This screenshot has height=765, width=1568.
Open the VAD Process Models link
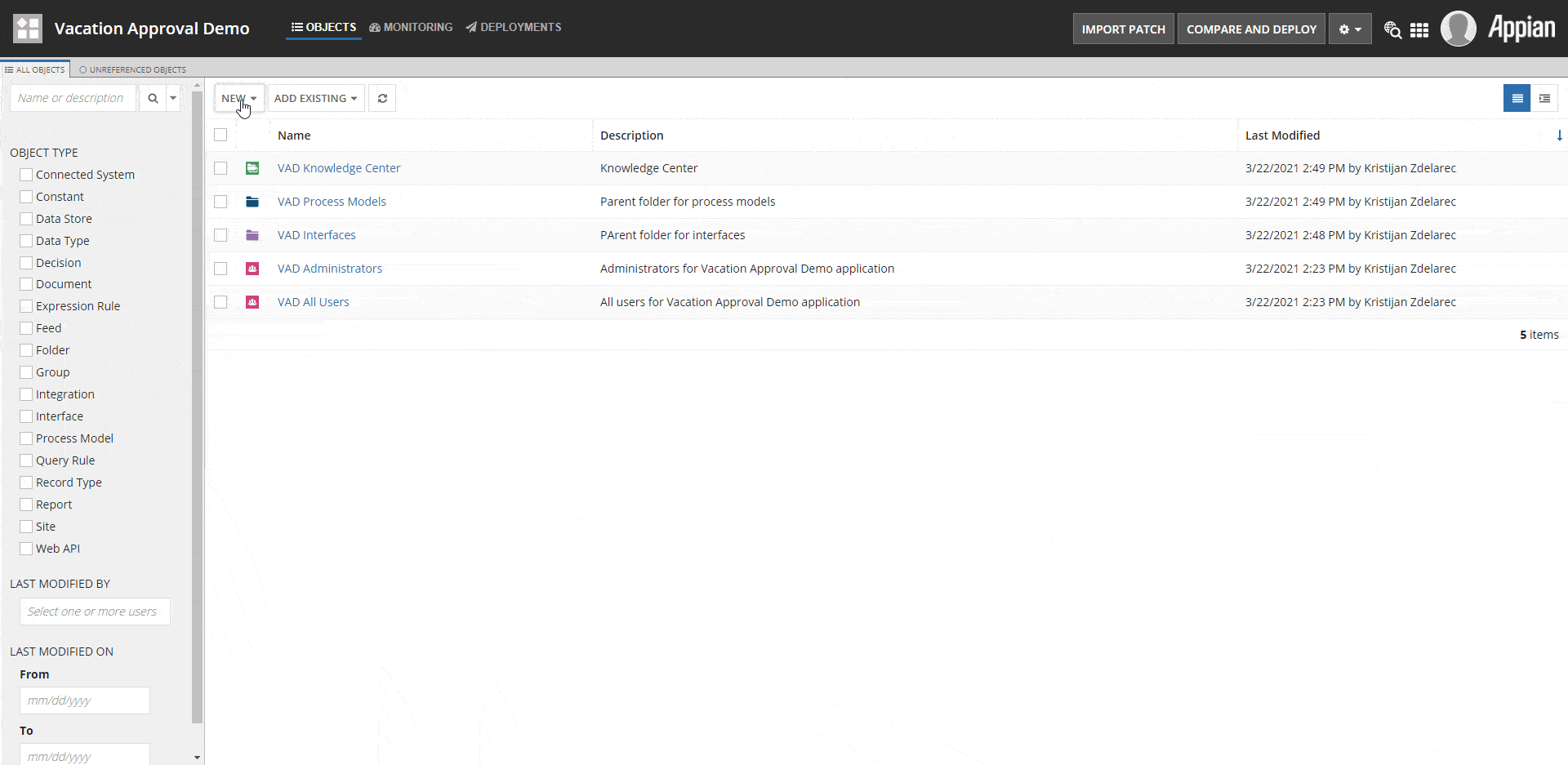[332, 202]
